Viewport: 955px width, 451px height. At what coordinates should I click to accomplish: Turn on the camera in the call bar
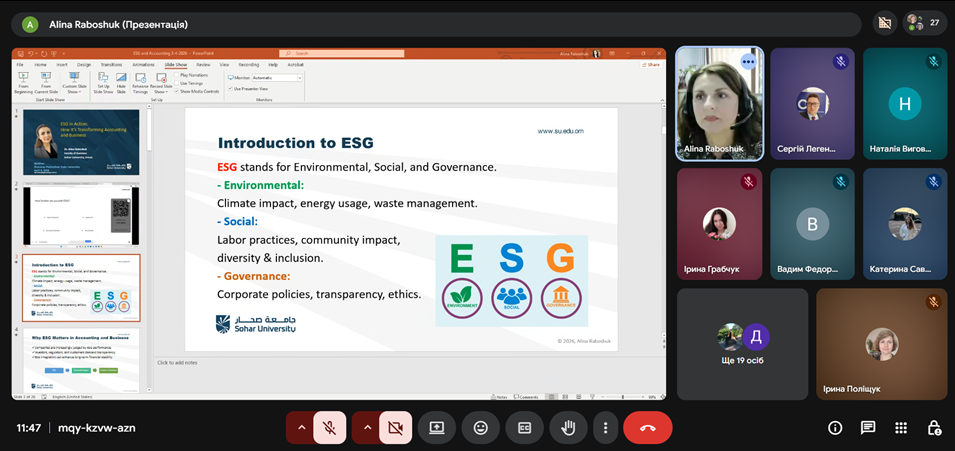pos(395,428)
